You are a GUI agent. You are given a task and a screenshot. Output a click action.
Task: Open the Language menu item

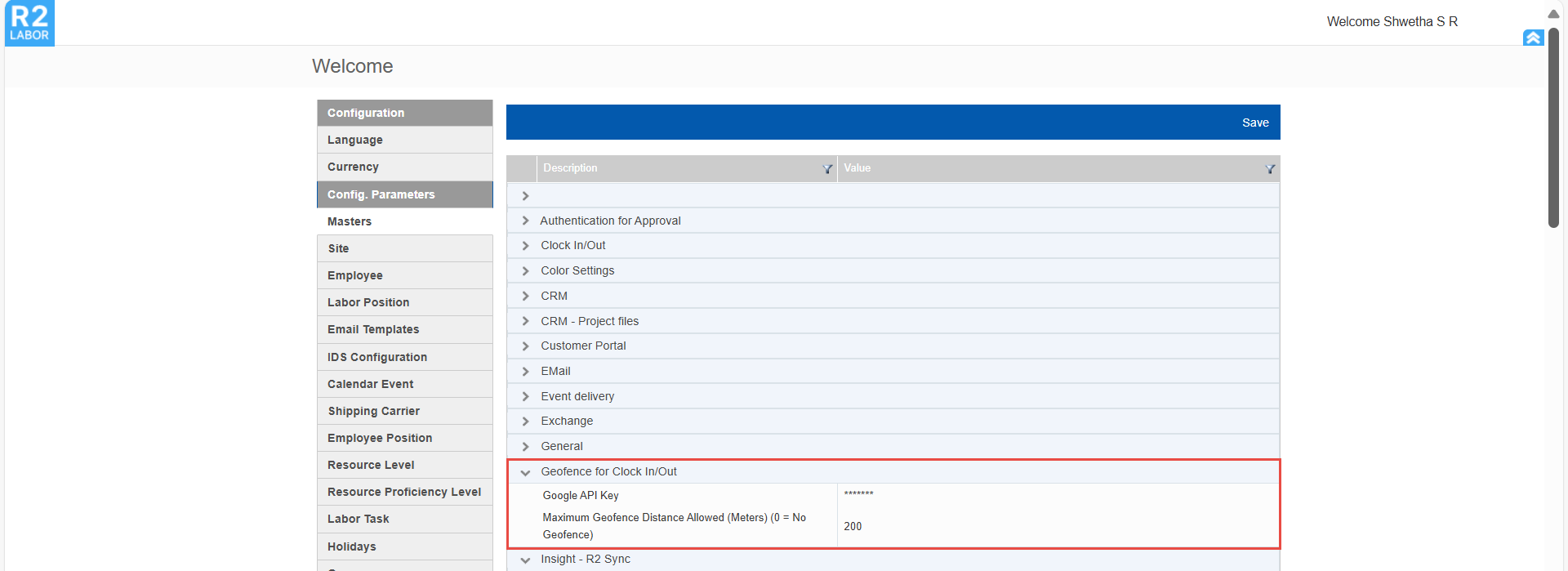tap(355, 141)
